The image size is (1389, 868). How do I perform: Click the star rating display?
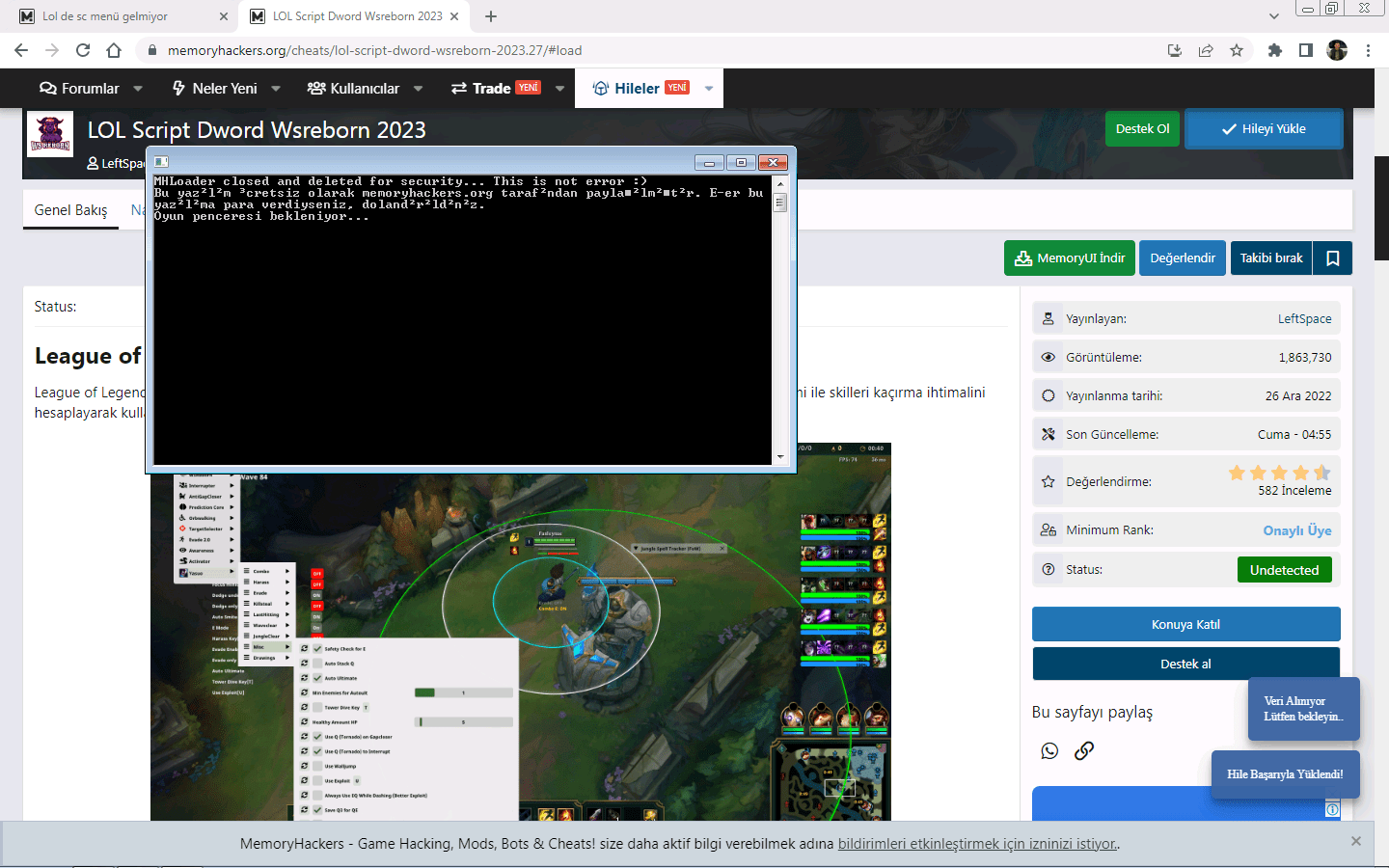(x=1279, y=473)
